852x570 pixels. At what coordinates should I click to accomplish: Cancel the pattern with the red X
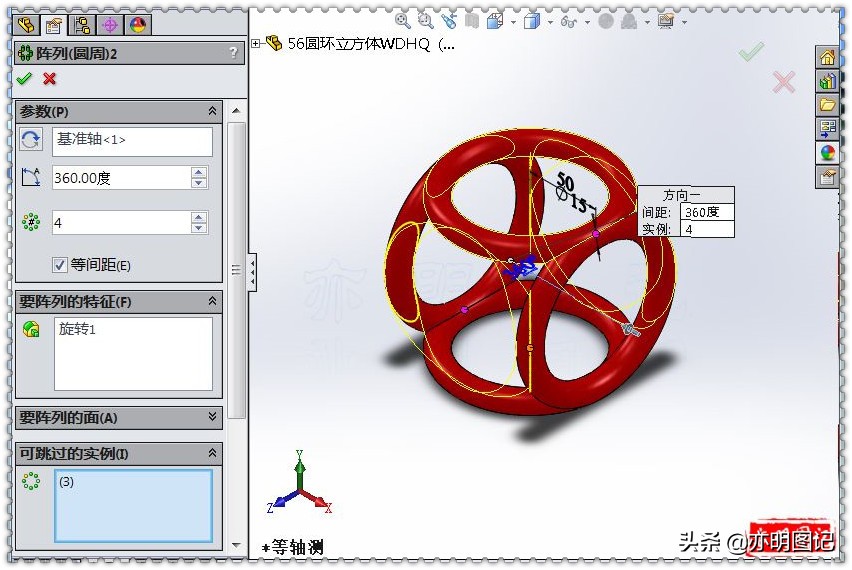click(49, 79)
